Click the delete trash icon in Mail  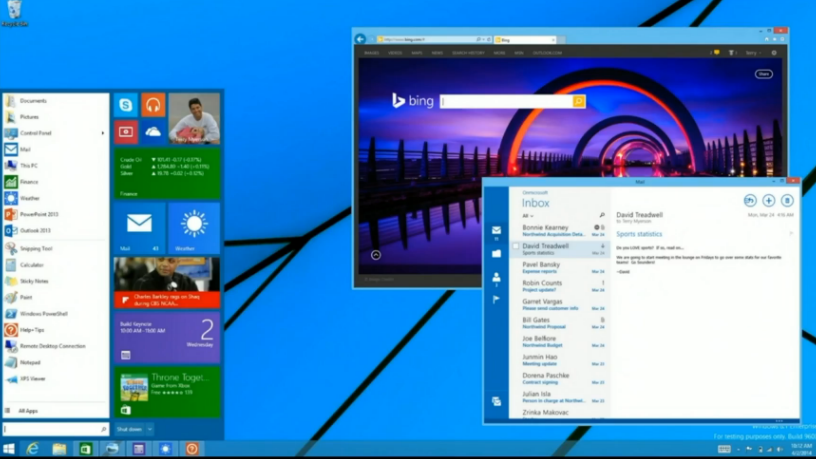[787, 200]
